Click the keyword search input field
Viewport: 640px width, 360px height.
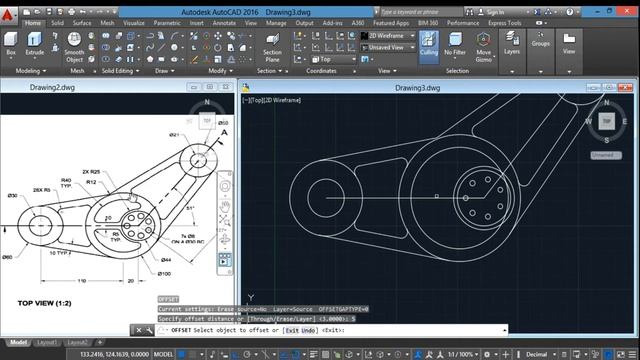tap(420, 12)
